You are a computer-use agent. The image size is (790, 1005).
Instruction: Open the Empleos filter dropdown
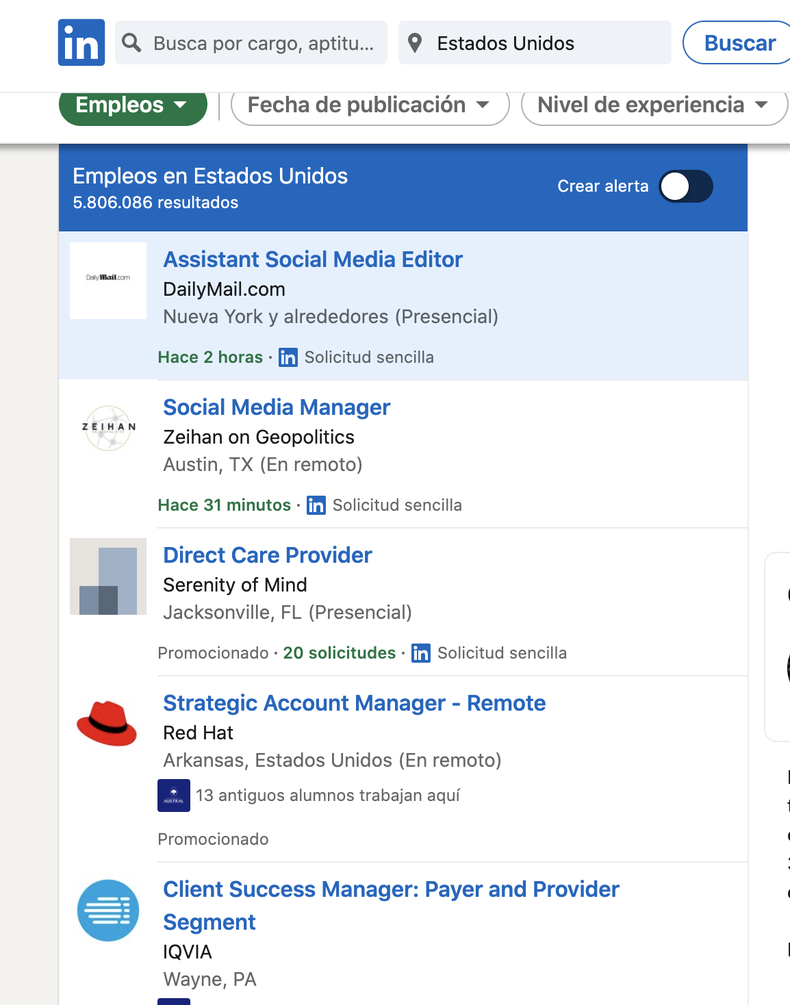(x=132, y=104)
